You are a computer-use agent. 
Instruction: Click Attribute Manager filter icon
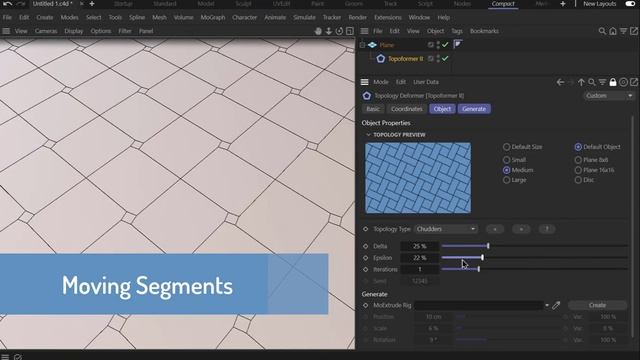[x=602, y=82]
